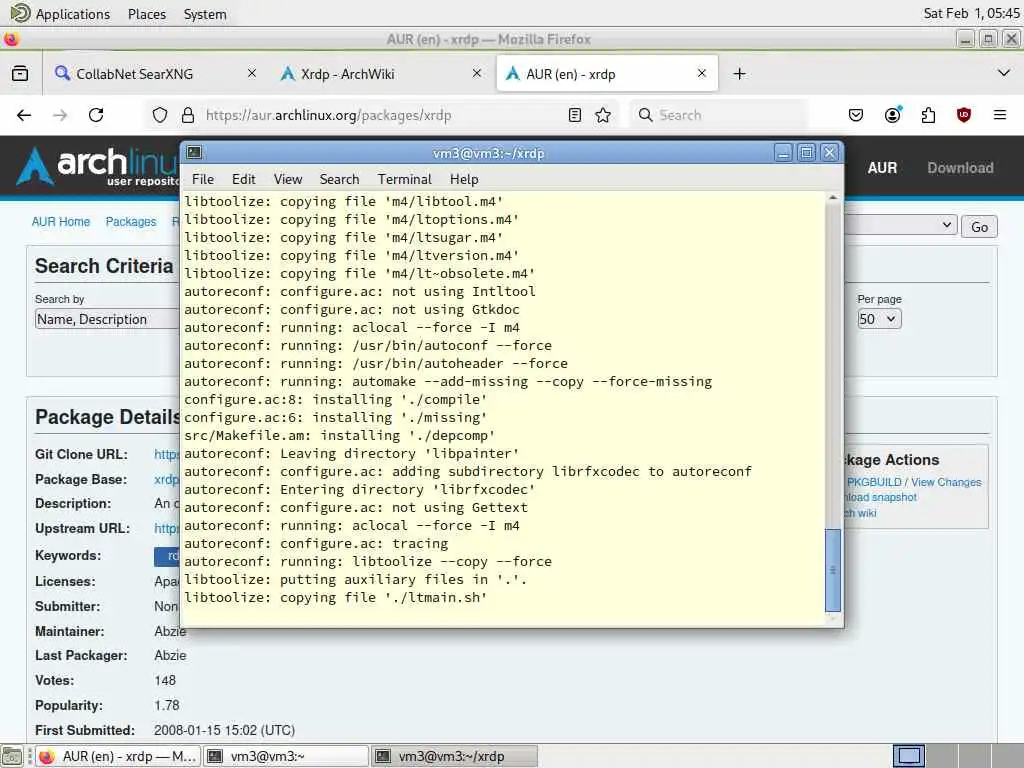
Task: Click the Download snapshot link
Action: 880,497
